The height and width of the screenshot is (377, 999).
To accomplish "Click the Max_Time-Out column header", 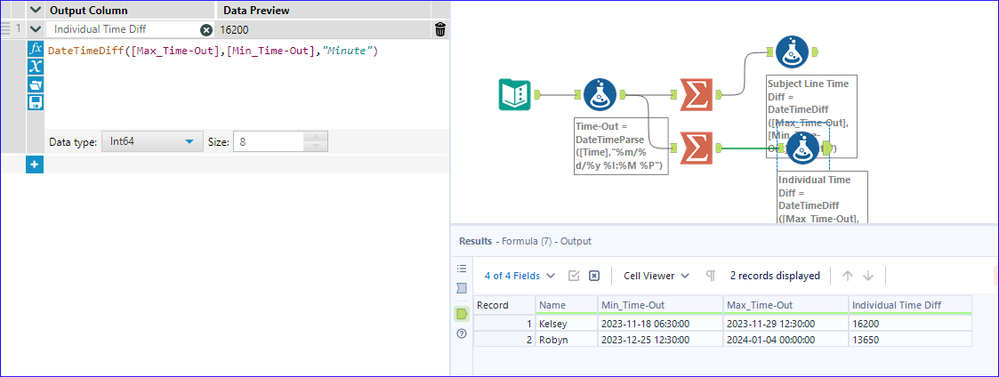I will click(785, 305).
